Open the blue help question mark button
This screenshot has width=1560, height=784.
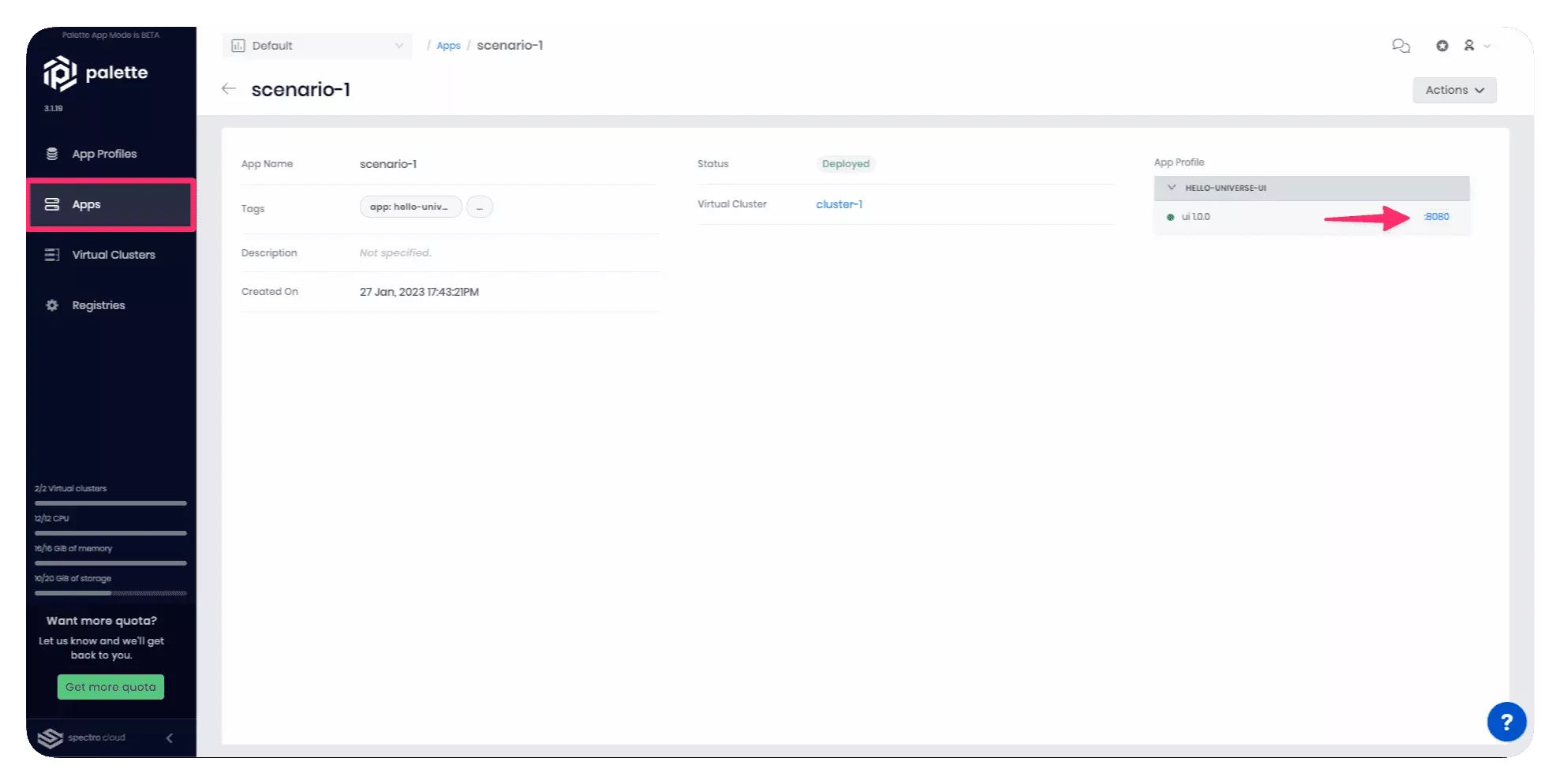[x=1506, y=721]
